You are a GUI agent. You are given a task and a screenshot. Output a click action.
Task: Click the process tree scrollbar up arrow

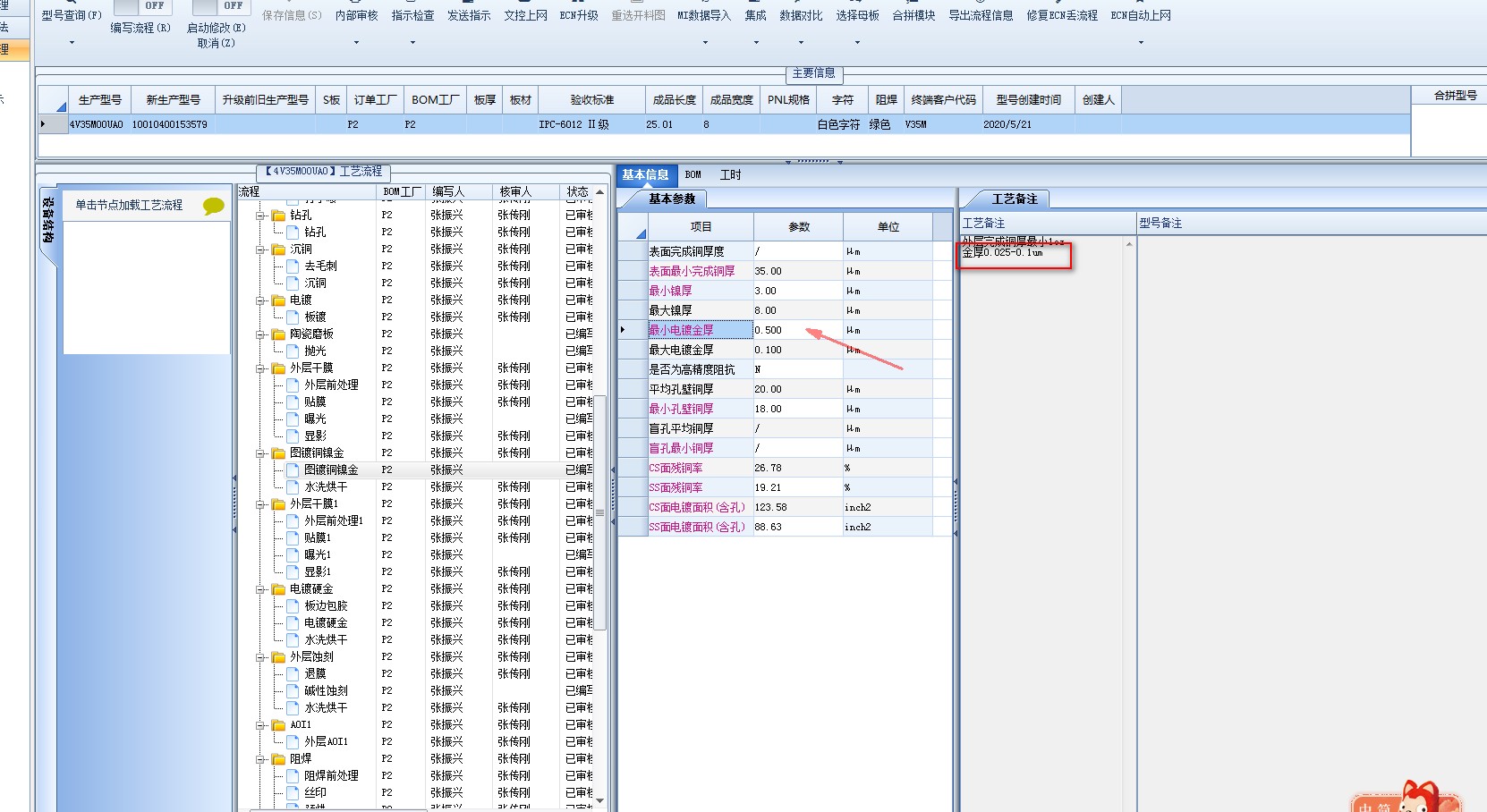599,192
